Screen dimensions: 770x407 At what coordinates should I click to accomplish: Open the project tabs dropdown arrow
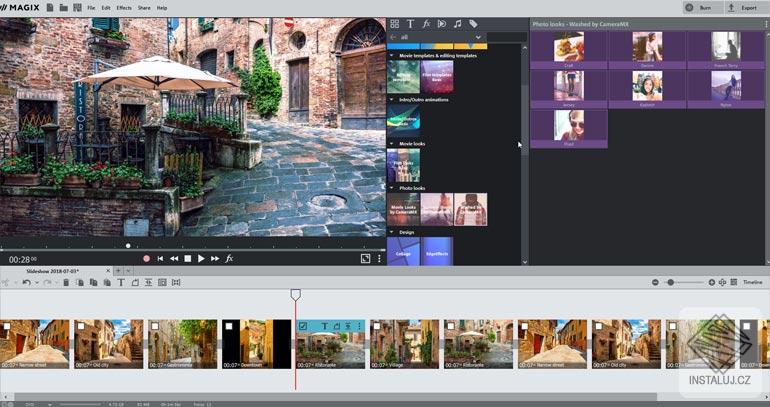[x=129, y=271]
